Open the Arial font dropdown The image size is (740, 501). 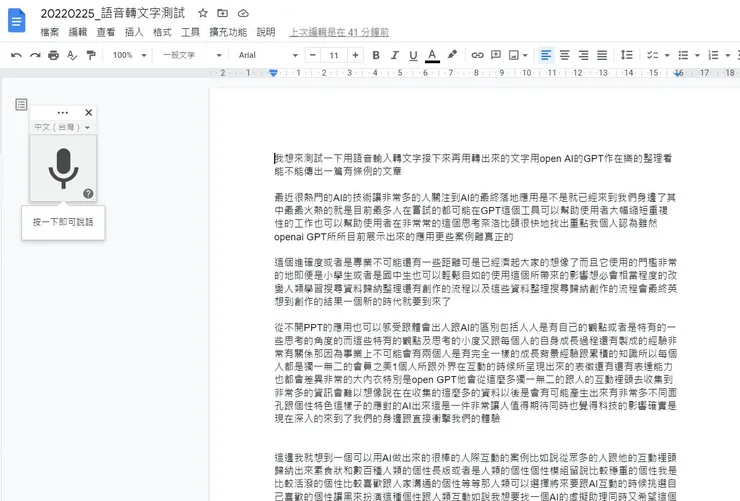(x=268, y=55)
